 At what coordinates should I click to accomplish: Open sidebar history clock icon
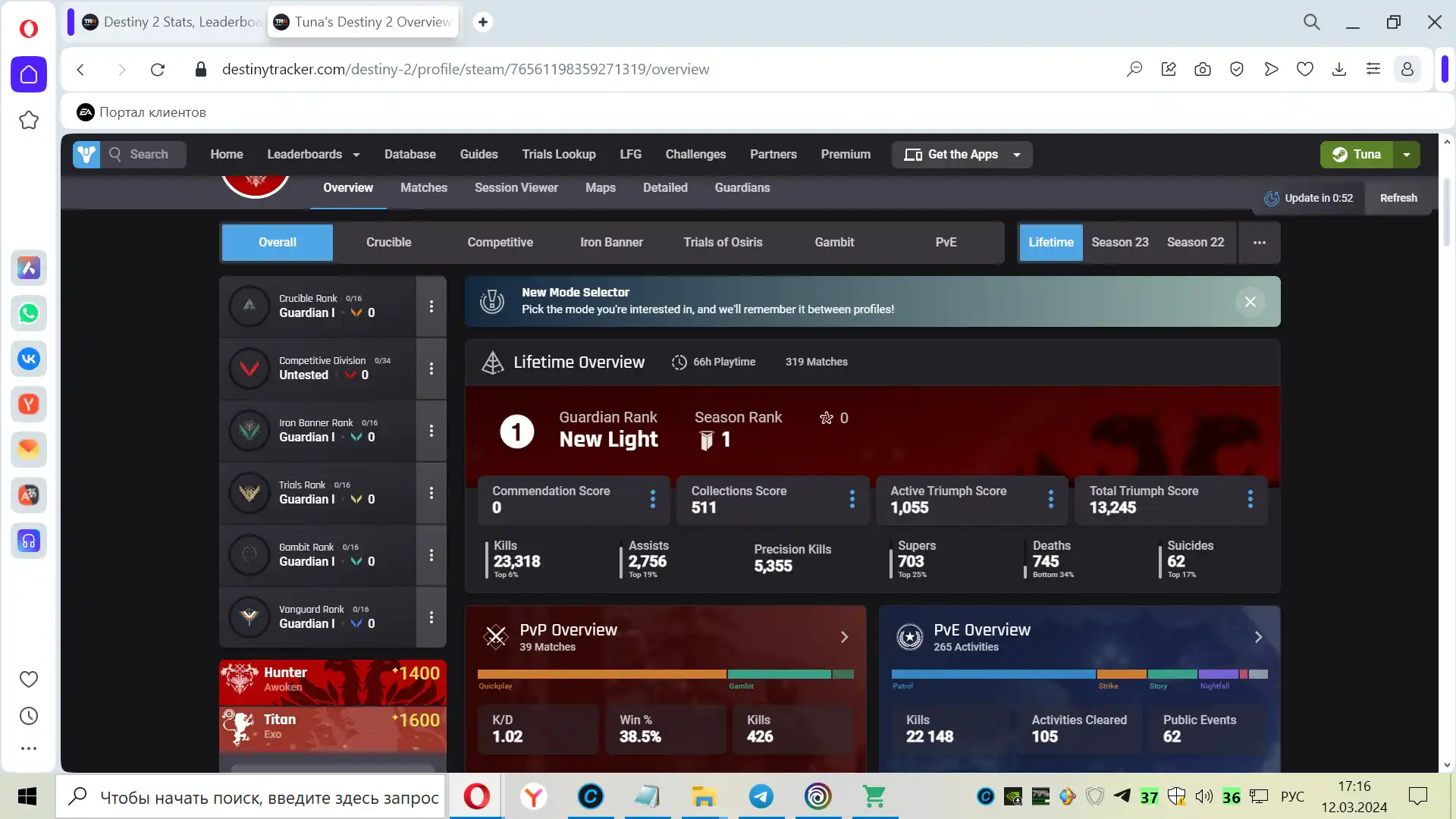[x=29, y=716]
